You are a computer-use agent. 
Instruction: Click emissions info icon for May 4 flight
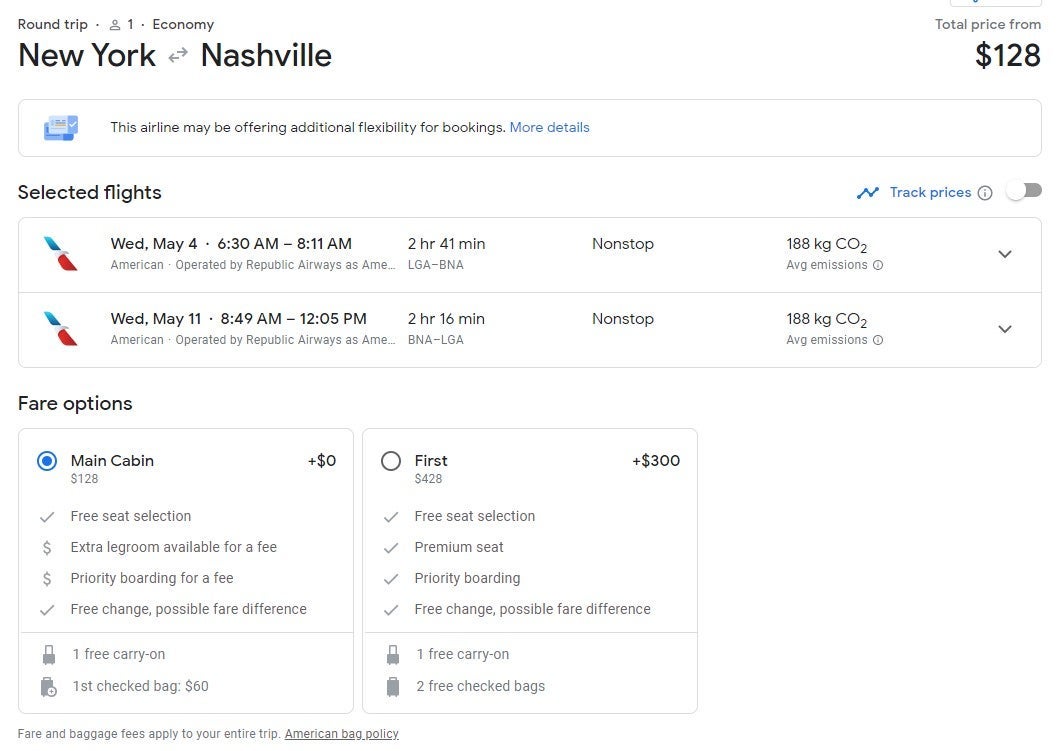(878, 266)
